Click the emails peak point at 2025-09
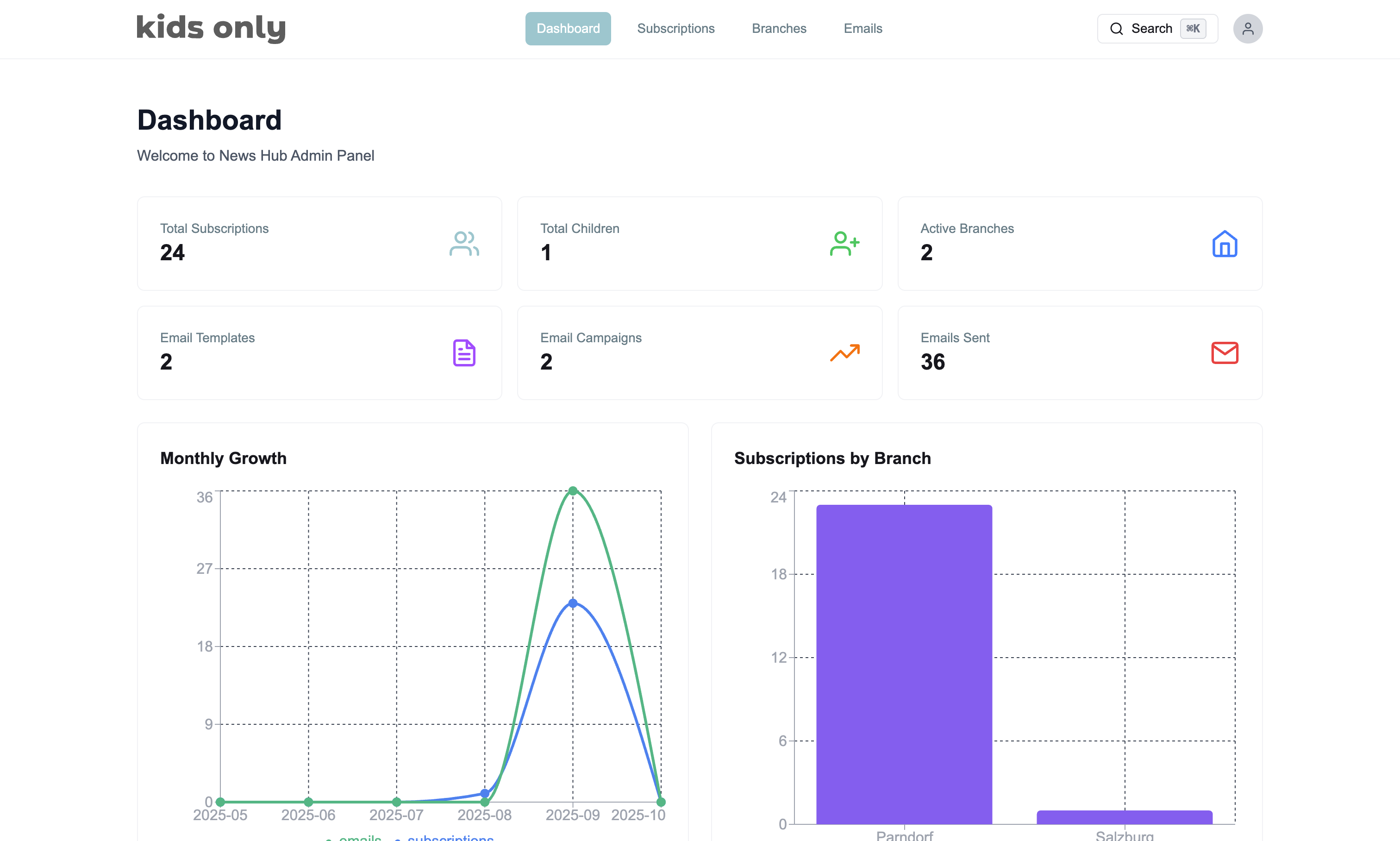 click(x=573, y=491)
